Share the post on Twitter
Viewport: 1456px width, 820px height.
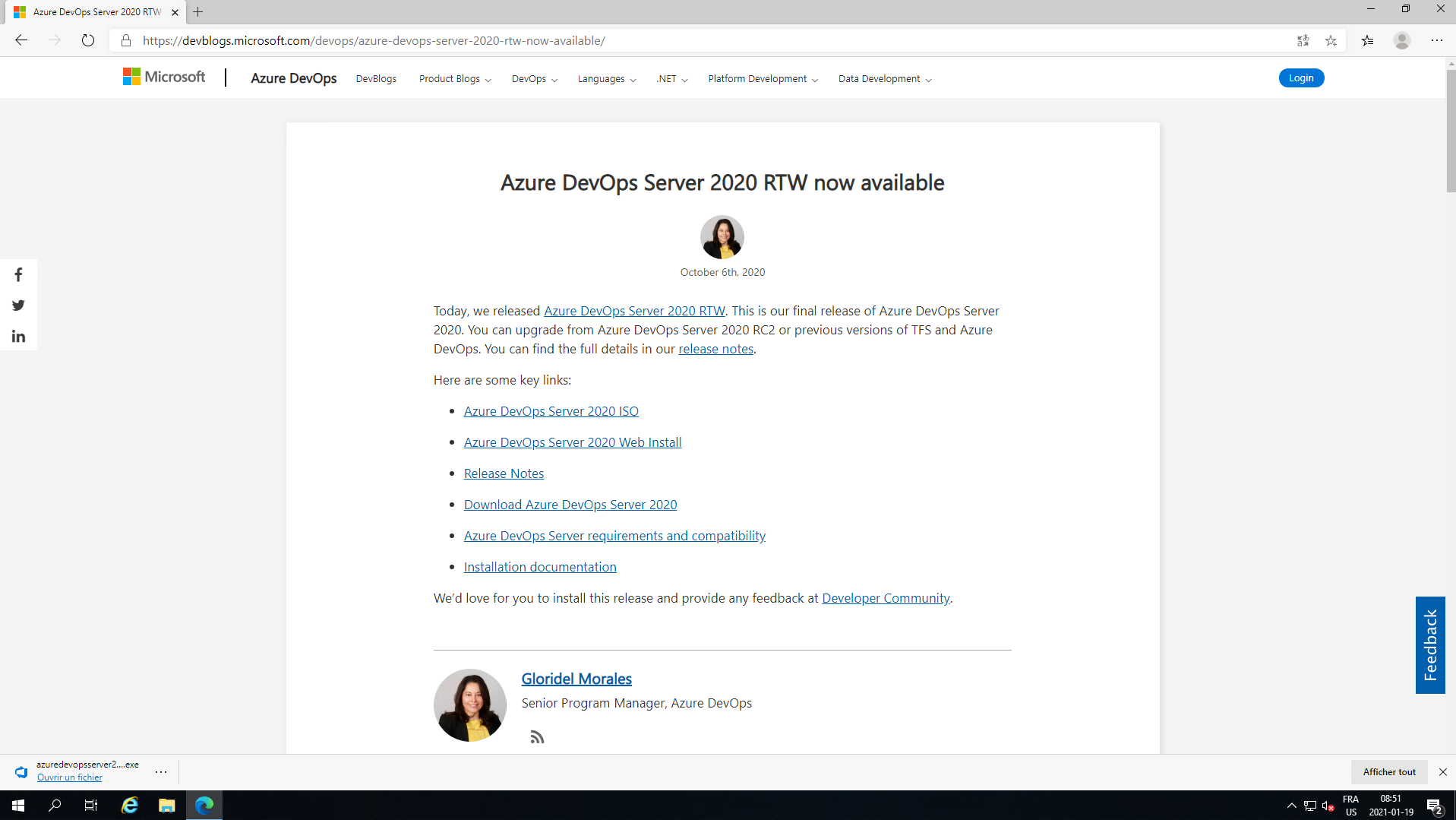click(x=18, y=306)
